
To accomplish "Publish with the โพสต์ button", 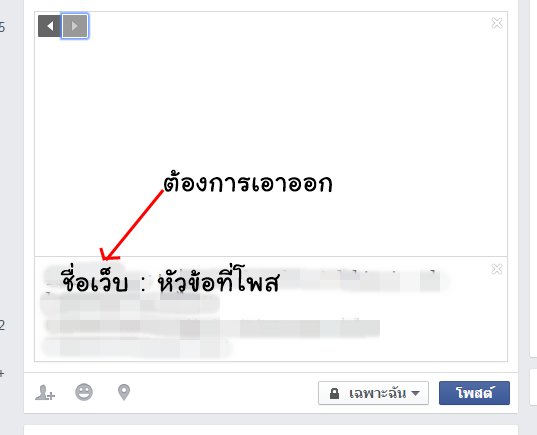I will click(x=474, y=393).
